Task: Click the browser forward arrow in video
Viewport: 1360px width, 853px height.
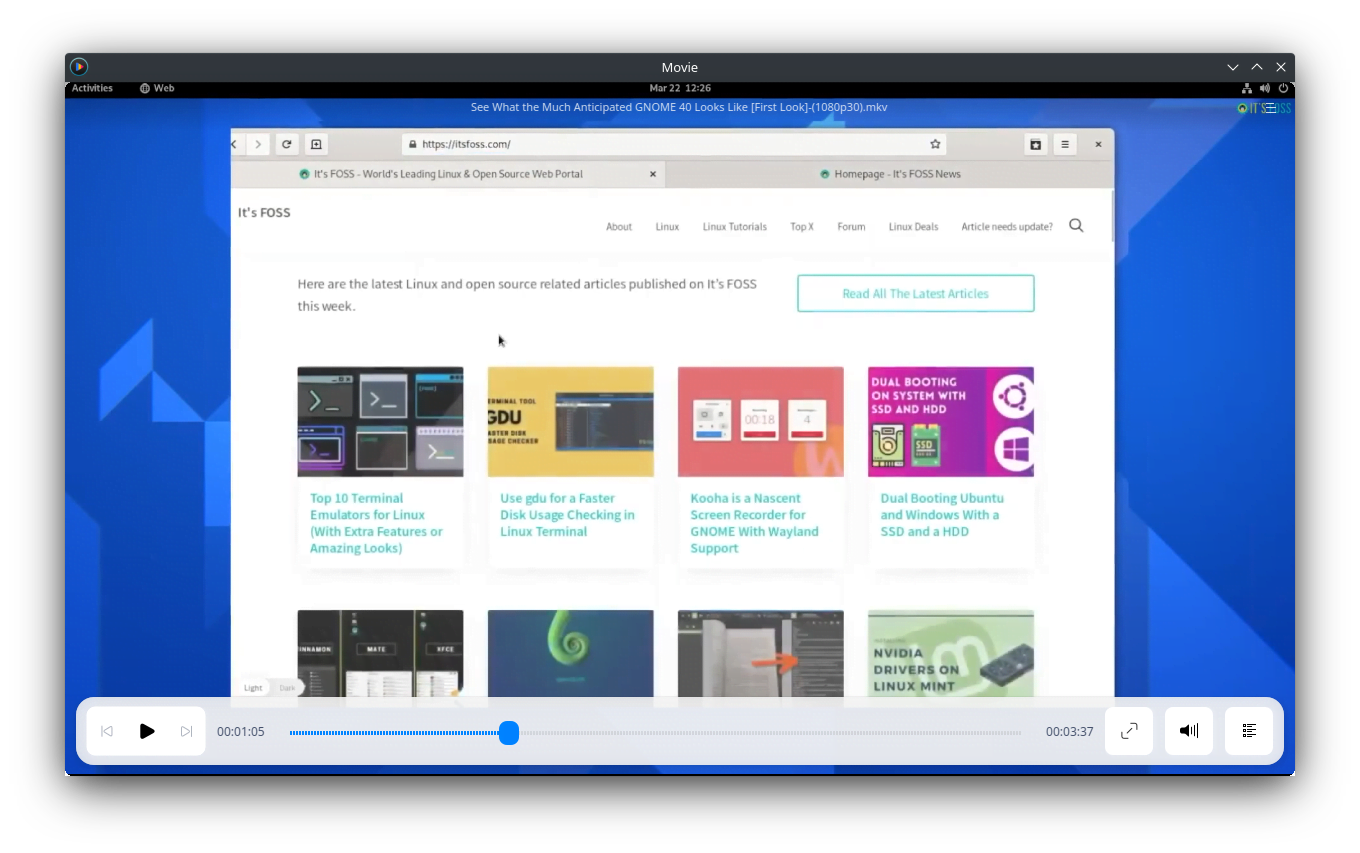Action: (x=258, y=144)
